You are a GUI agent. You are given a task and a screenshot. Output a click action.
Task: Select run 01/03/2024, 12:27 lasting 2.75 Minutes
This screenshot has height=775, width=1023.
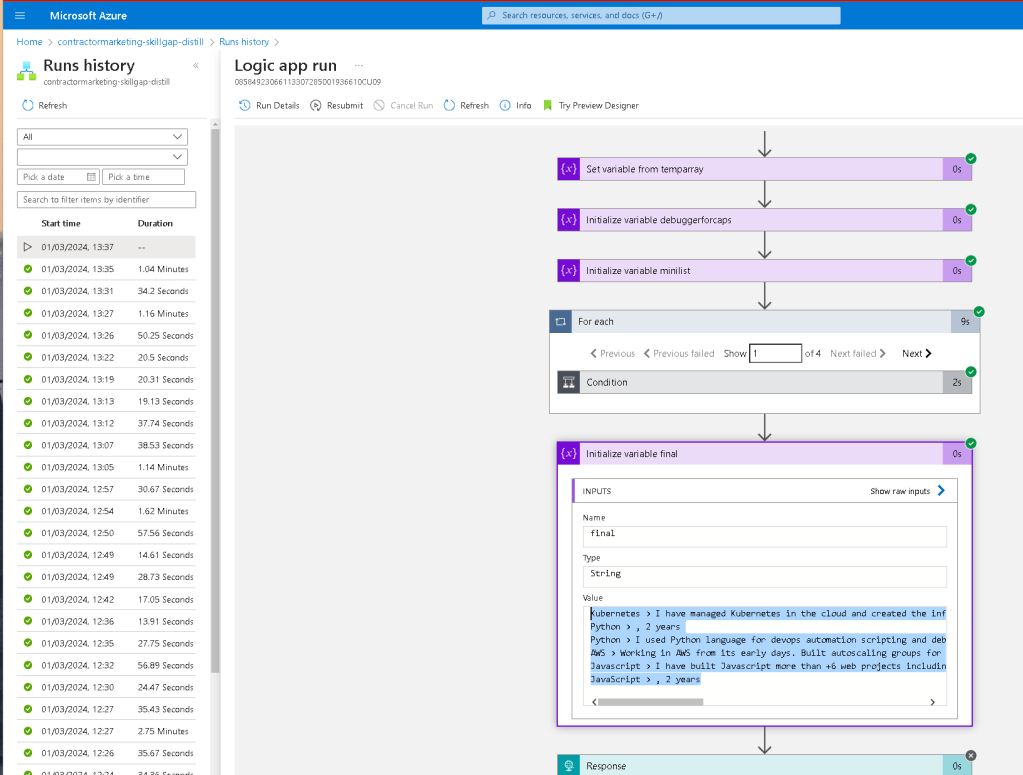coord(106,731)
